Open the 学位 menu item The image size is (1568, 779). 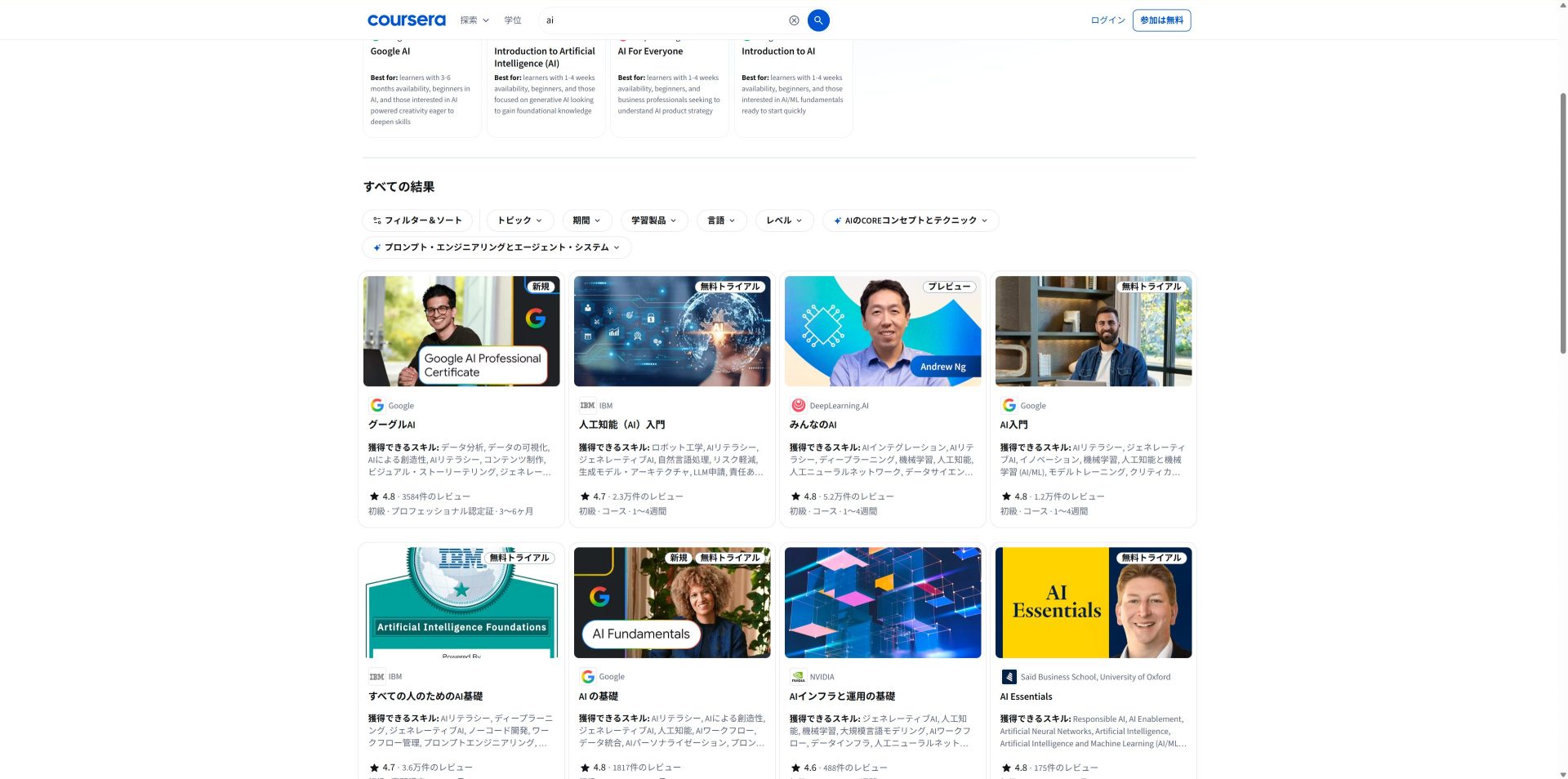[512, 20]
